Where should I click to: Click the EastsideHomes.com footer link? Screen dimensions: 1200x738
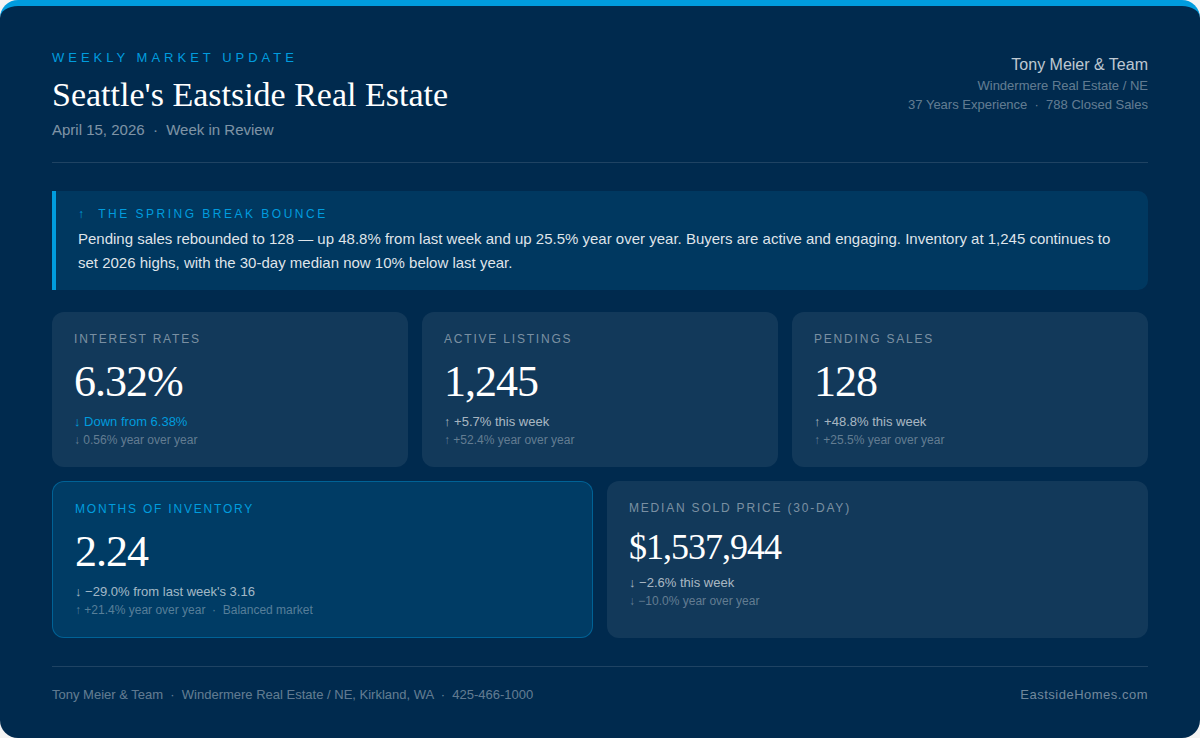pyautogui.click(x=1083, y=695)
